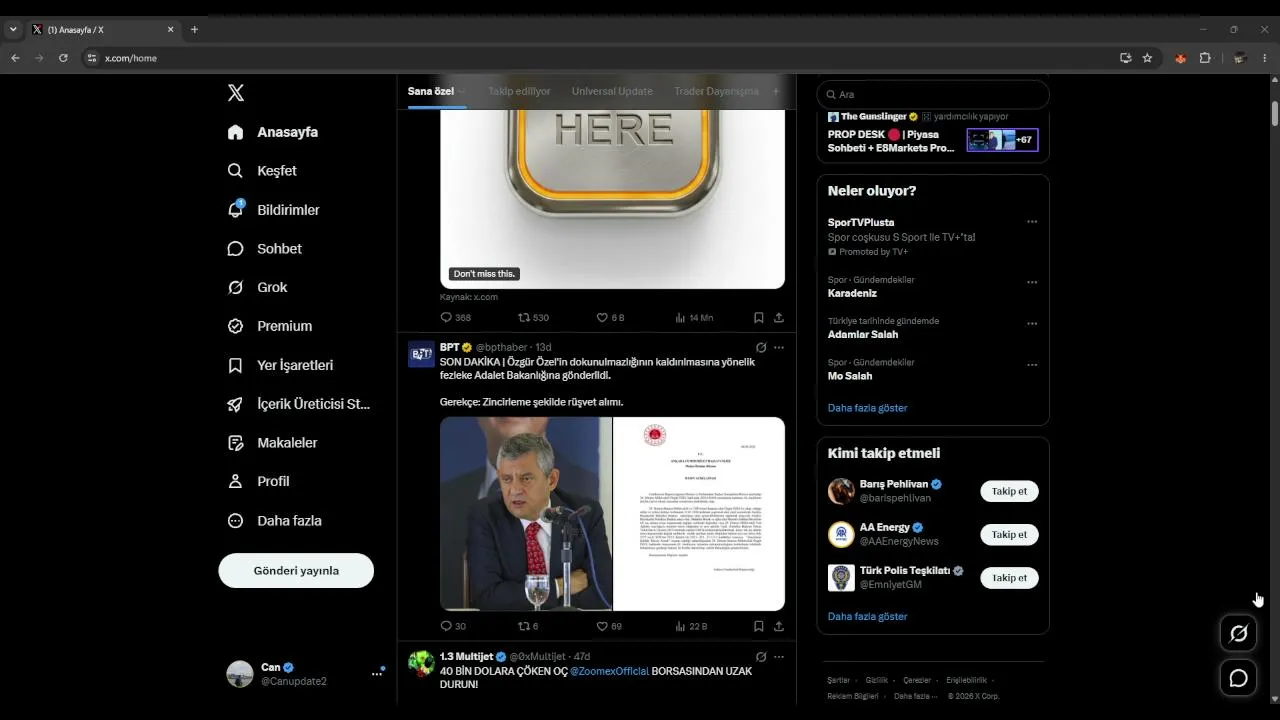Like the post with 68 likes

(602, 317)
